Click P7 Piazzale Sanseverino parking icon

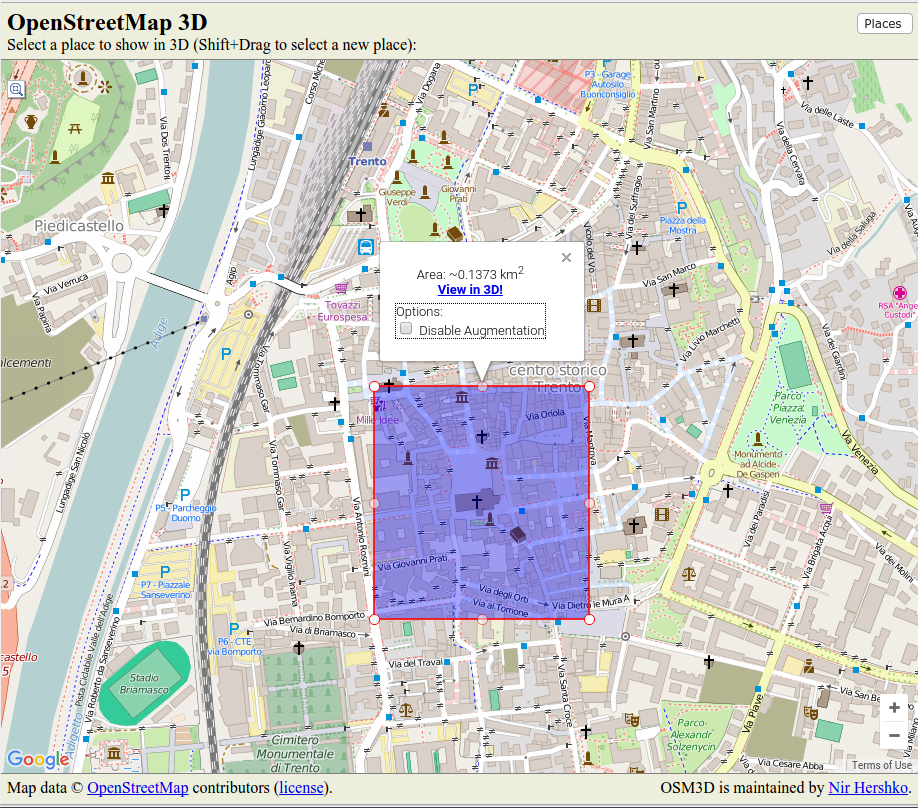165,572
